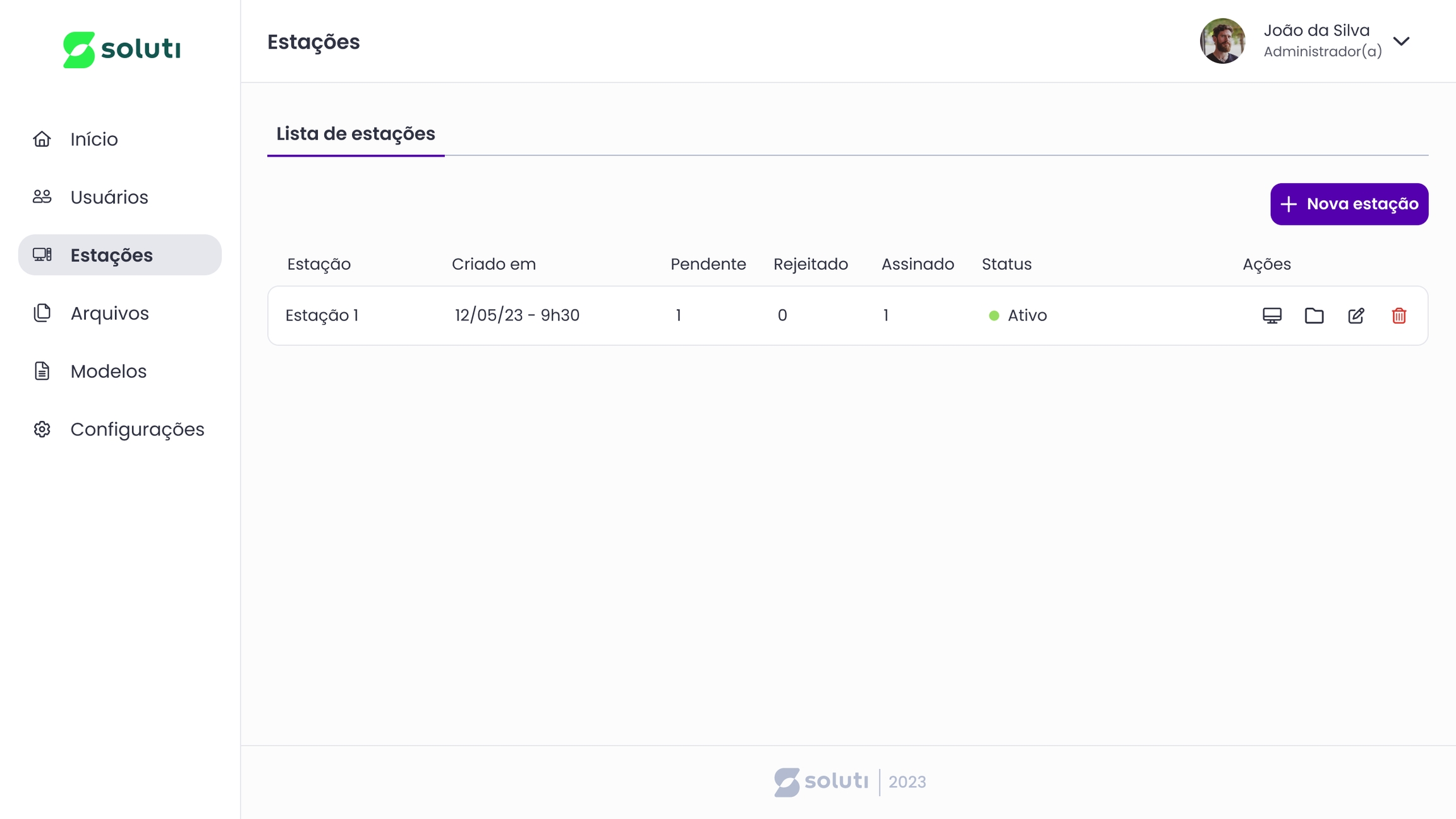Switch to the Lista de estações tab
The width and height of the screenshot is (1456, 819).
[355, 134]
